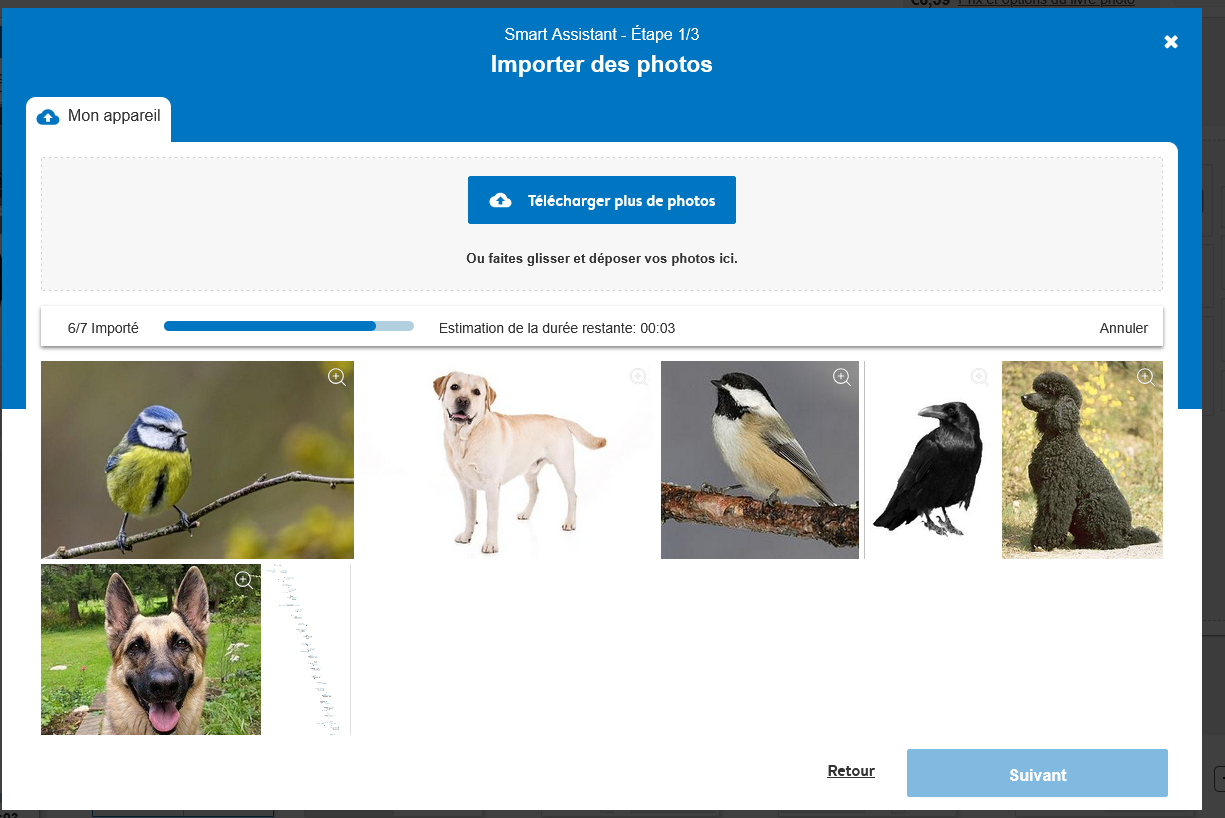Click Télécharger plus de photos button
The height and width of the screenshot is (818, 1225).
[x=602, y=201]
